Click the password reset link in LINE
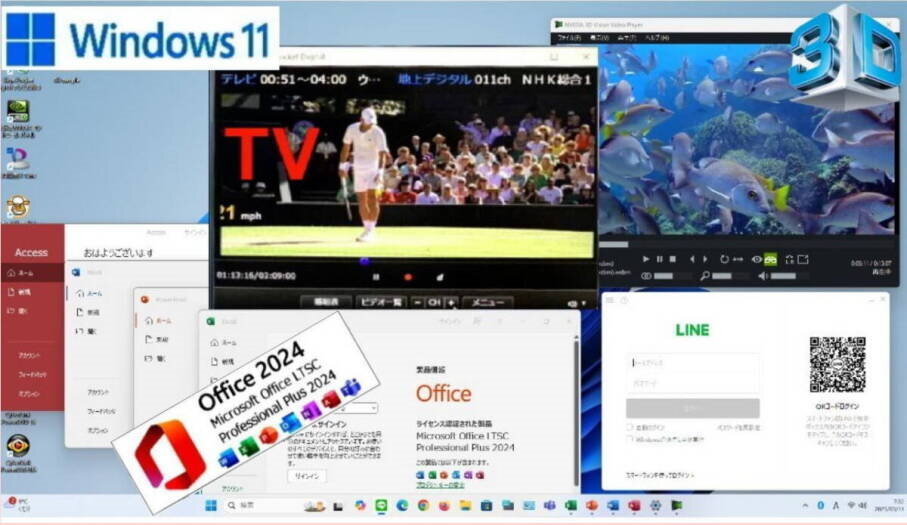This screenshot has height=525, width=907. tap(738, 428)
